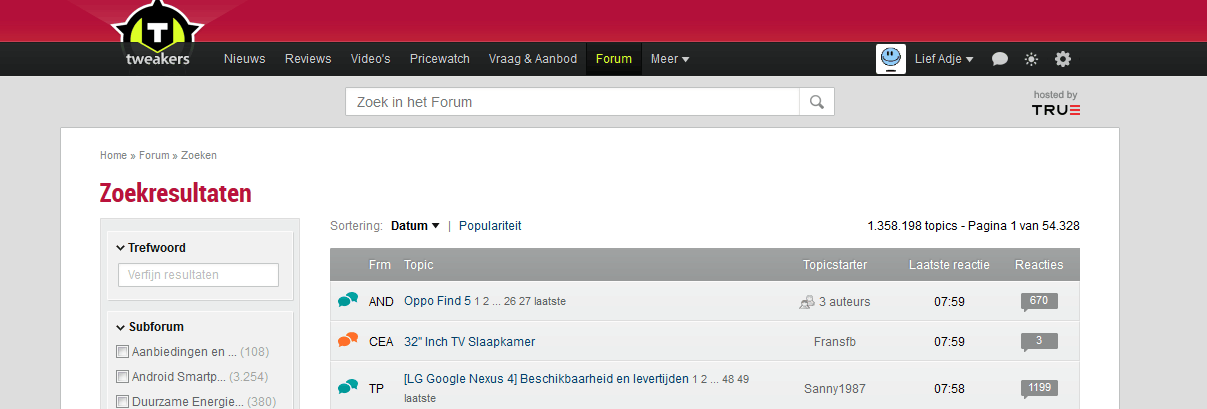Click the orange bubble icon for 32" TV topic
Screen dimensions: 1207x409
click(x=348, y=341)
